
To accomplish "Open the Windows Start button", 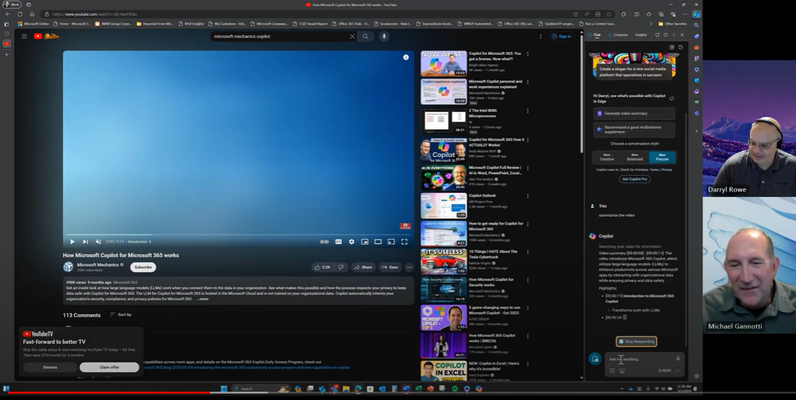I will [x=224, y=389].
